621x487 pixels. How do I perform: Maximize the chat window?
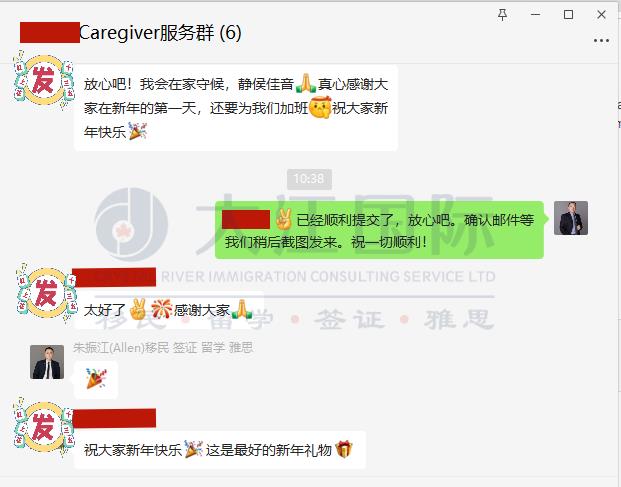[568, 15]
